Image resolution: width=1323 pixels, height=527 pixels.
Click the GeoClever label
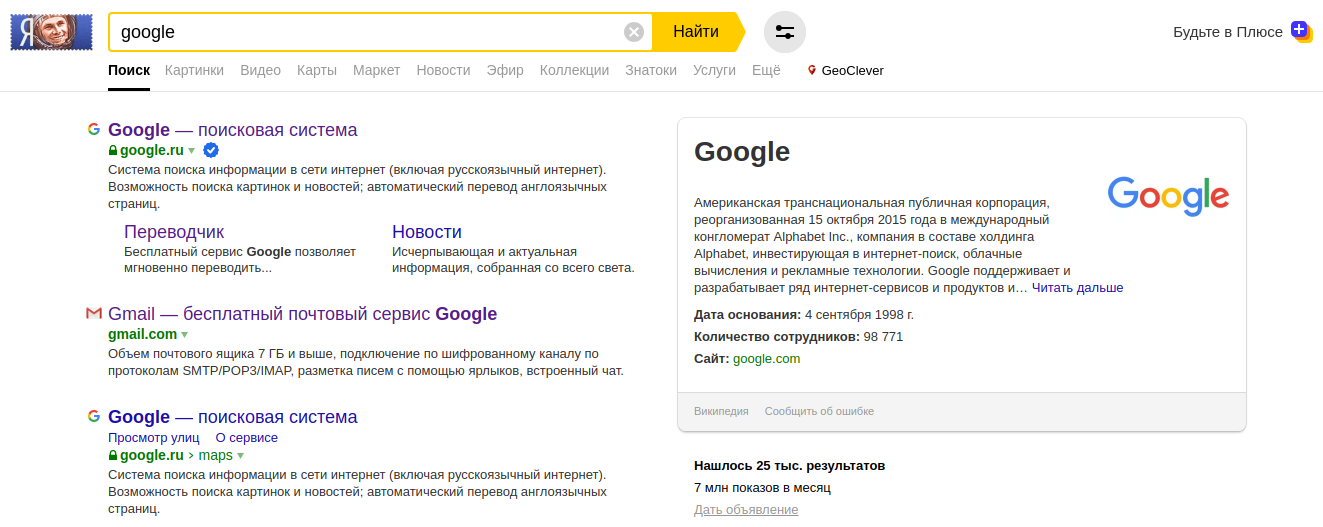pos(852,71)
